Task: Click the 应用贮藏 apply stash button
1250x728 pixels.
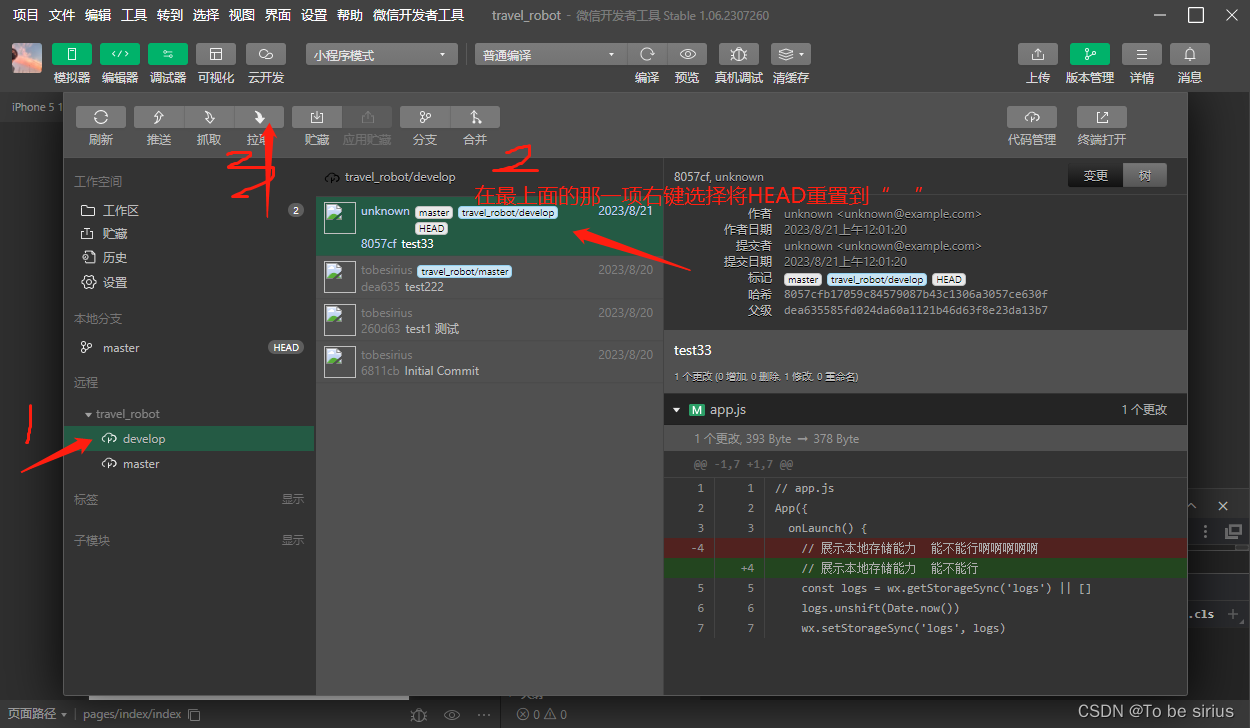Action: (x=368, y=117)
